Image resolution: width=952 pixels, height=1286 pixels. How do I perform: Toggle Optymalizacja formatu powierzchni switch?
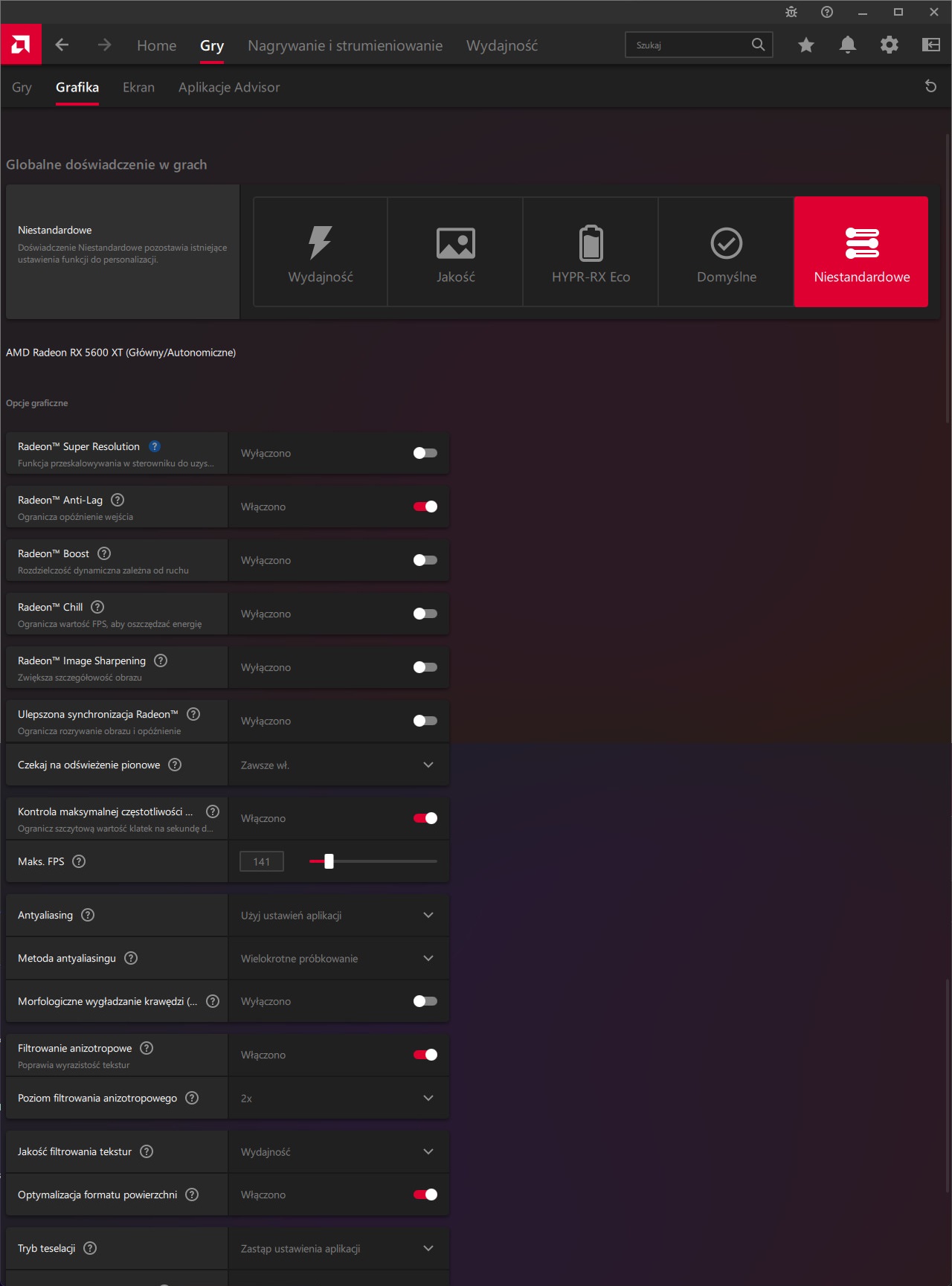coord(425,1195)
